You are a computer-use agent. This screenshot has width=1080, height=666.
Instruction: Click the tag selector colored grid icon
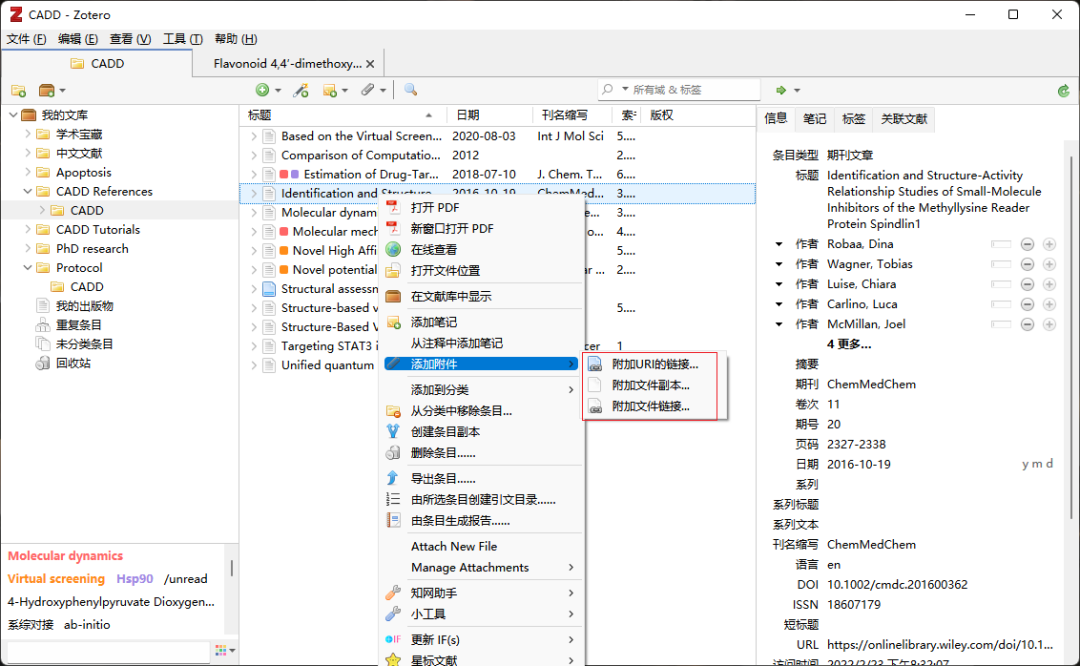coord(220,650)
